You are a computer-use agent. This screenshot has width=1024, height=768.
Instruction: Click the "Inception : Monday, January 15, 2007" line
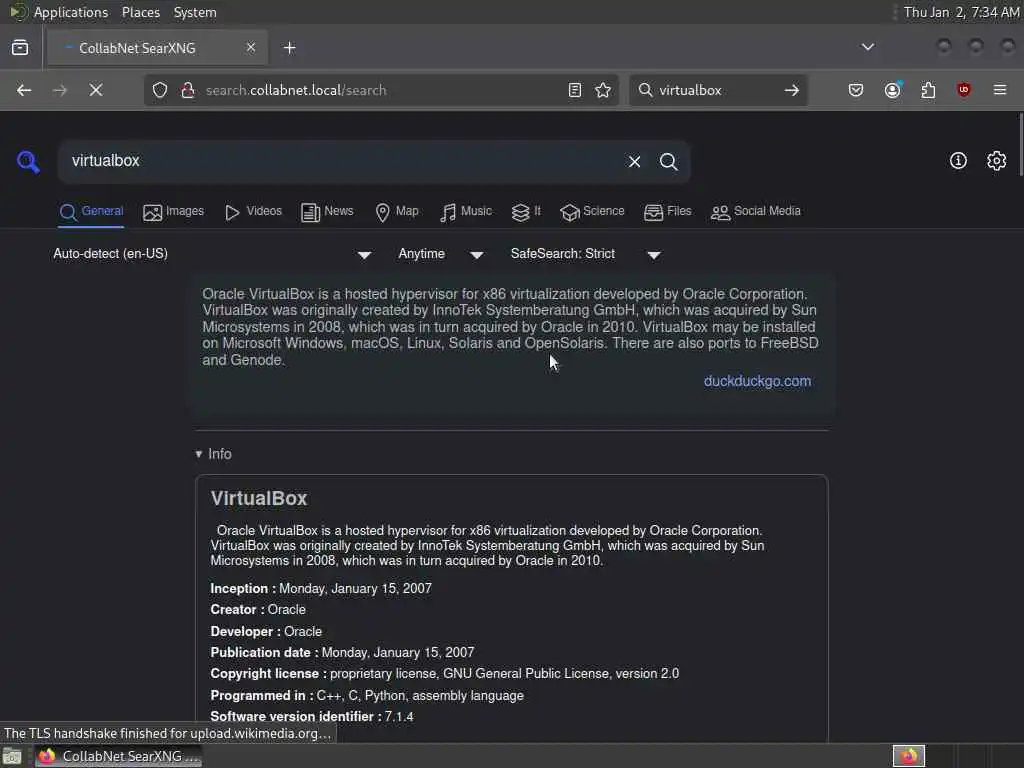coord(321,589)
